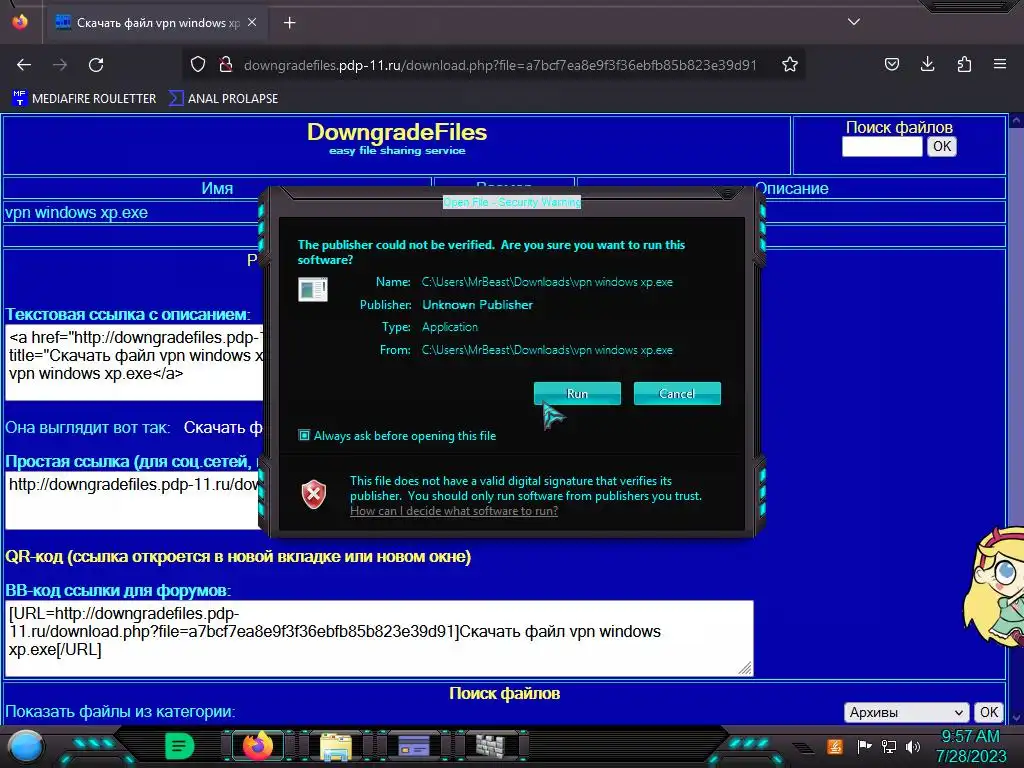1024x768 pixels.
Task: Click the 'Описание' column header
Action: 792,188
